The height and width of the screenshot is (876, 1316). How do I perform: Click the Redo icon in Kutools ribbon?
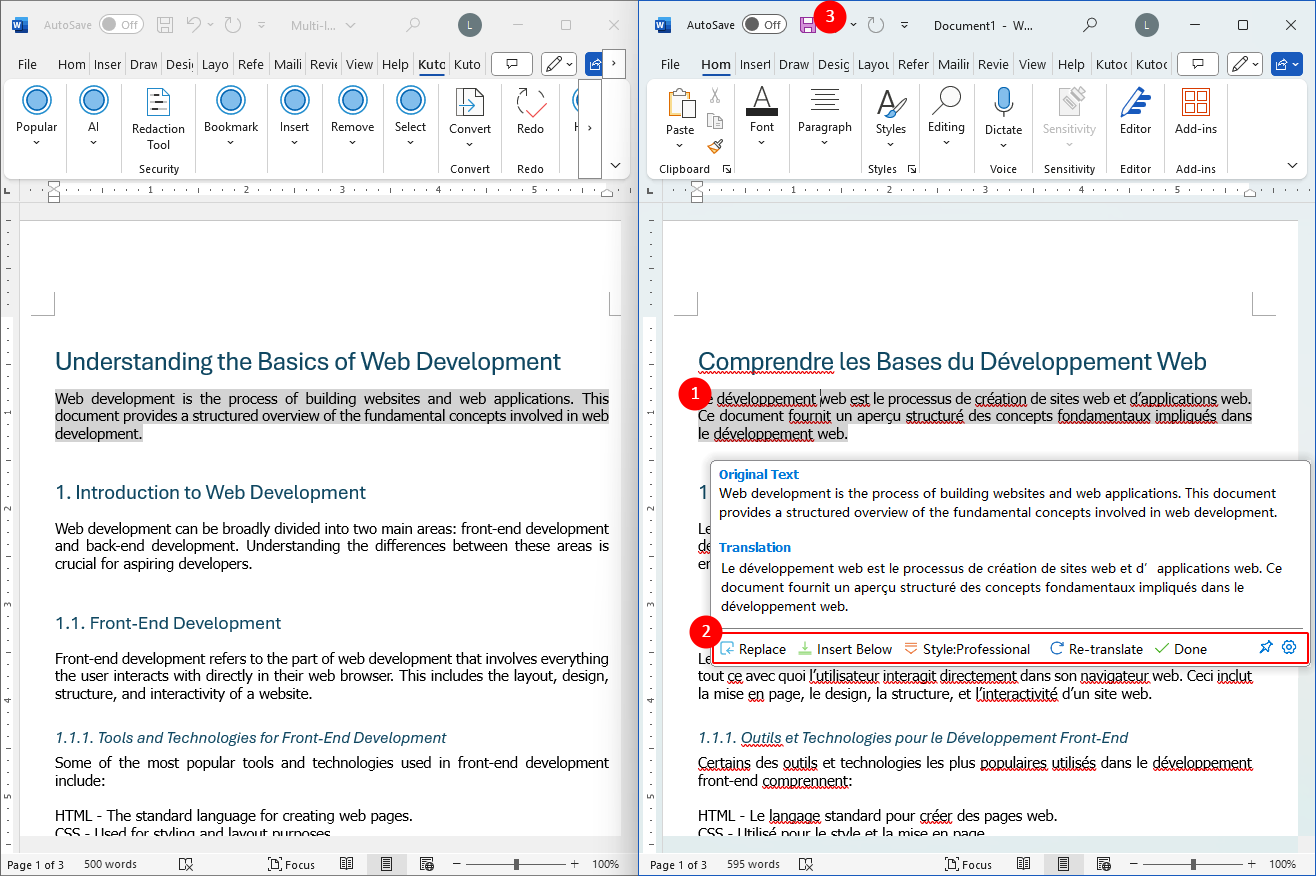pos(530,112)
